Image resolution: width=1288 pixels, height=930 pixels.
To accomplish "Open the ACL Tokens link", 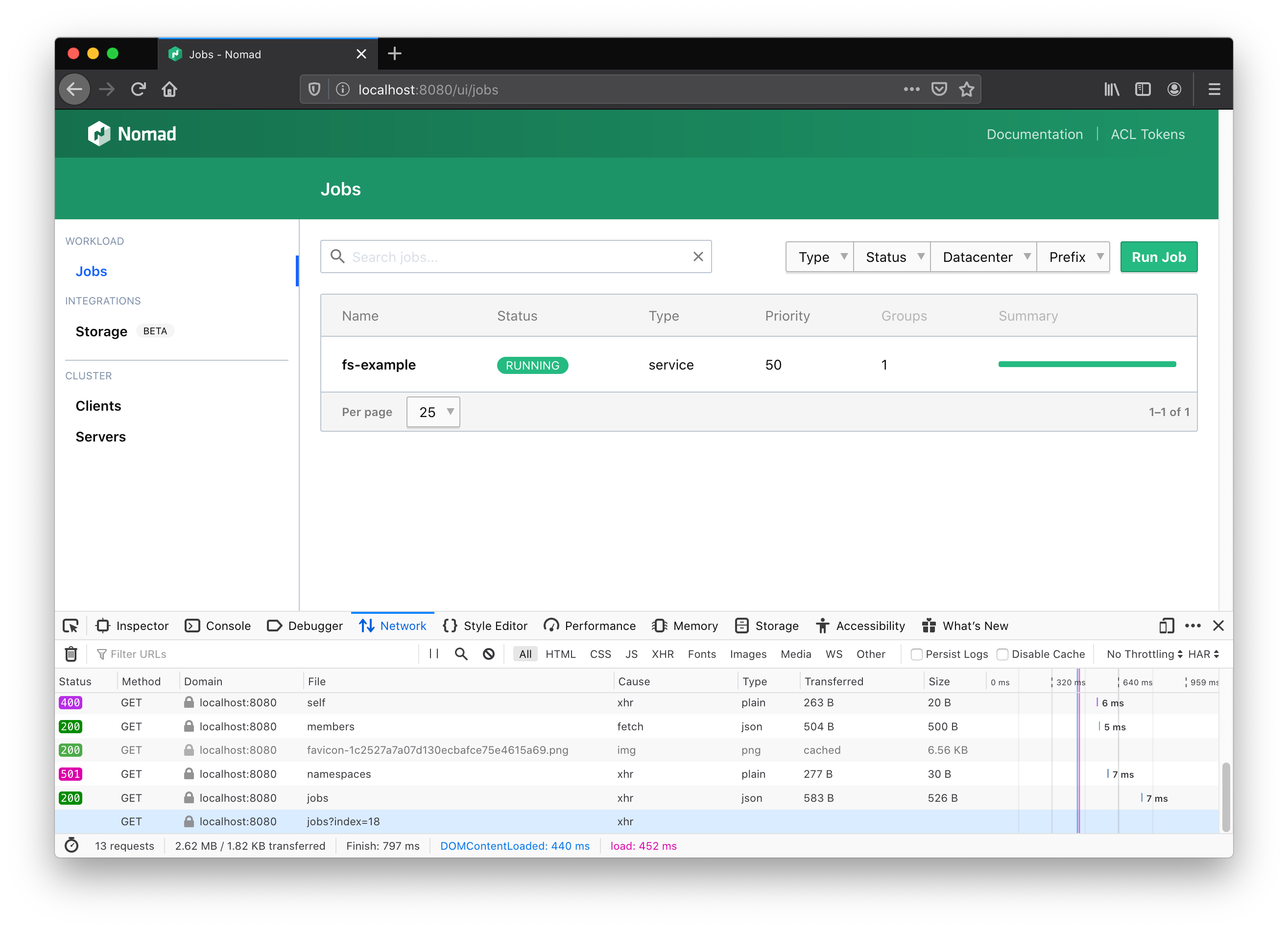I will 1147,135.
